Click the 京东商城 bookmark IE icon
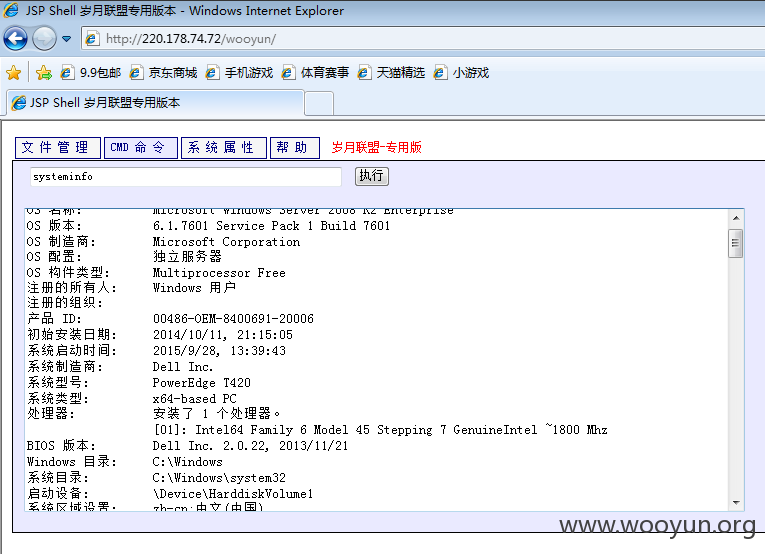Screen dimensions: 765x554 136,73
